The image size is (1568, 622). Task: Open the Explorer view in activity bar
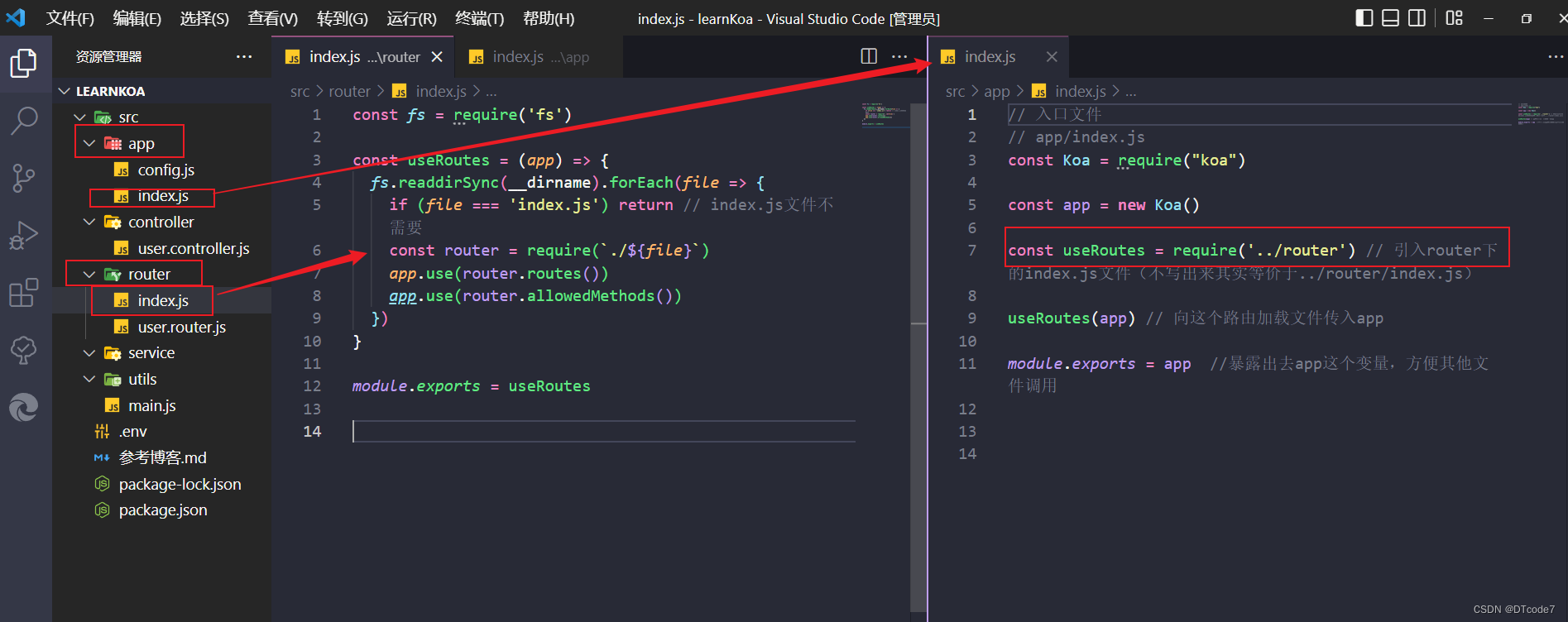[23, 63]
